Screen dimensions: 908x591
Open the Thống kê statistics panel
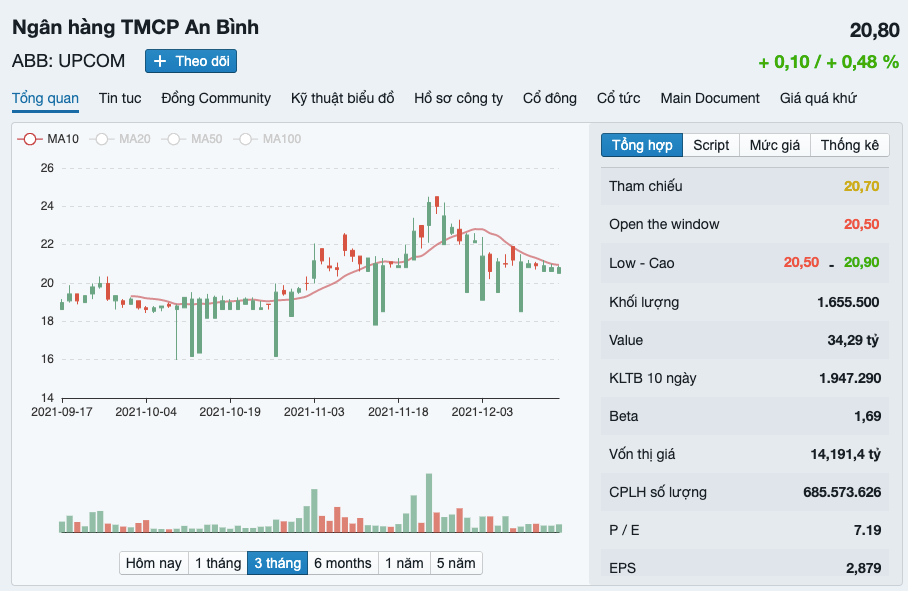(x=849, y=145)
